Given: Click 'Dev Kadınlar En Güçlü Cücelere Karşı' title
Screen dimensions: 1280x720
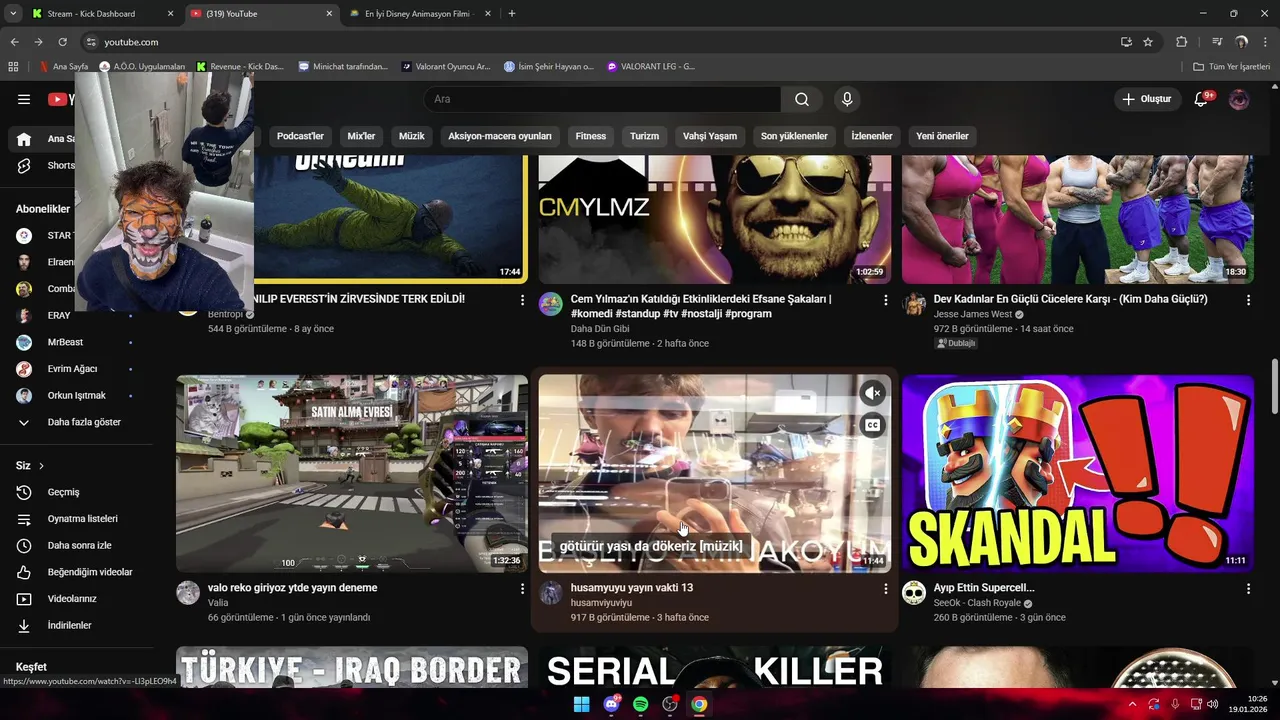Looking at the screenshot, I should click(1070, 299).
